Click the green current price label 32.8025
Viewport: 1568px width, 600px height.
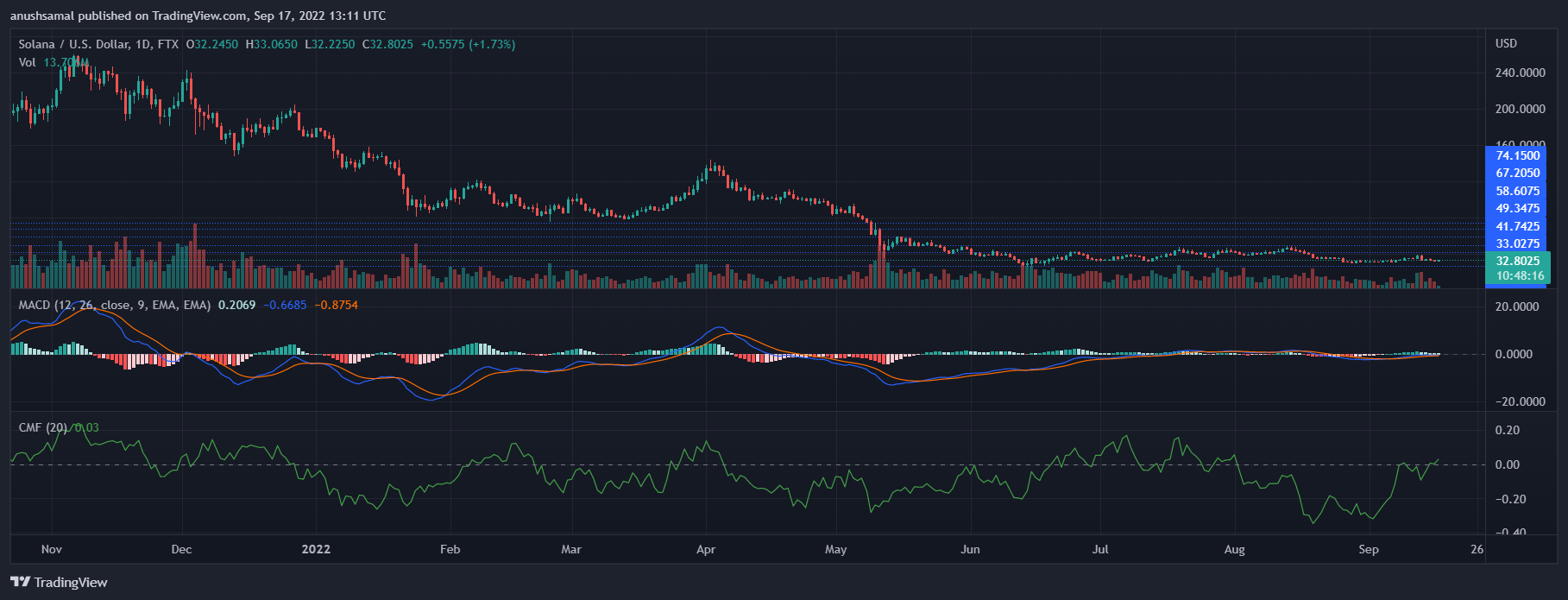pyautogui.click(x=1517, y=261)
